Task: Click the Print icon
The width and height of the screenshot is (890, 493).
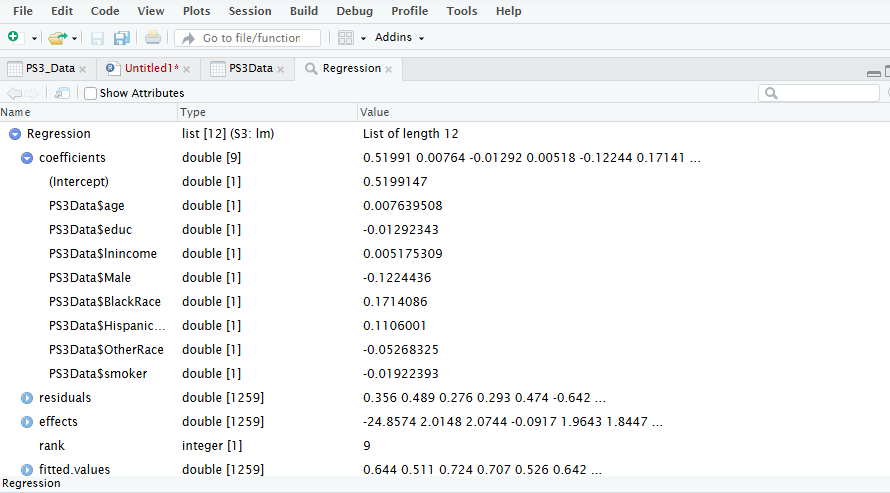Action: [x=153, y=38]
